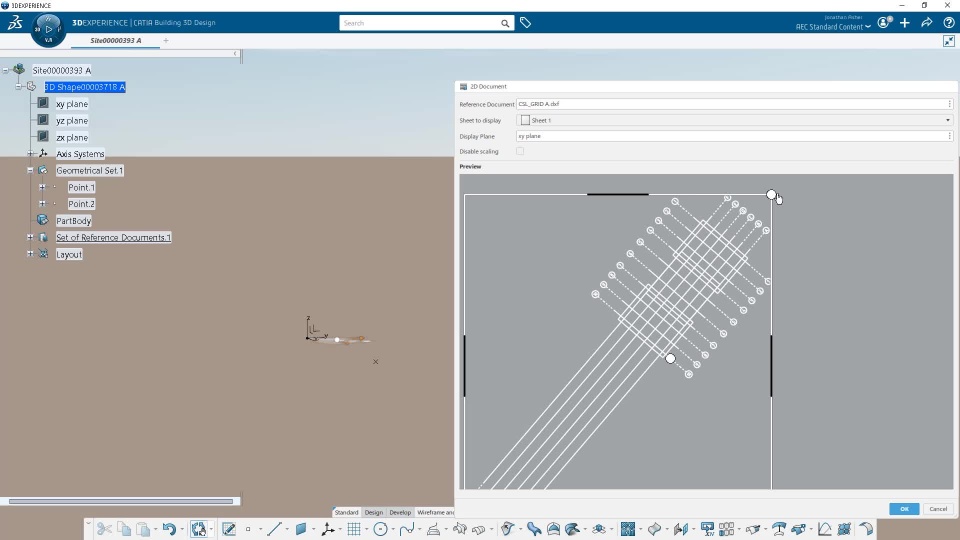
Task: Open the Sheet to display dropdown
Action: (948, 120)
